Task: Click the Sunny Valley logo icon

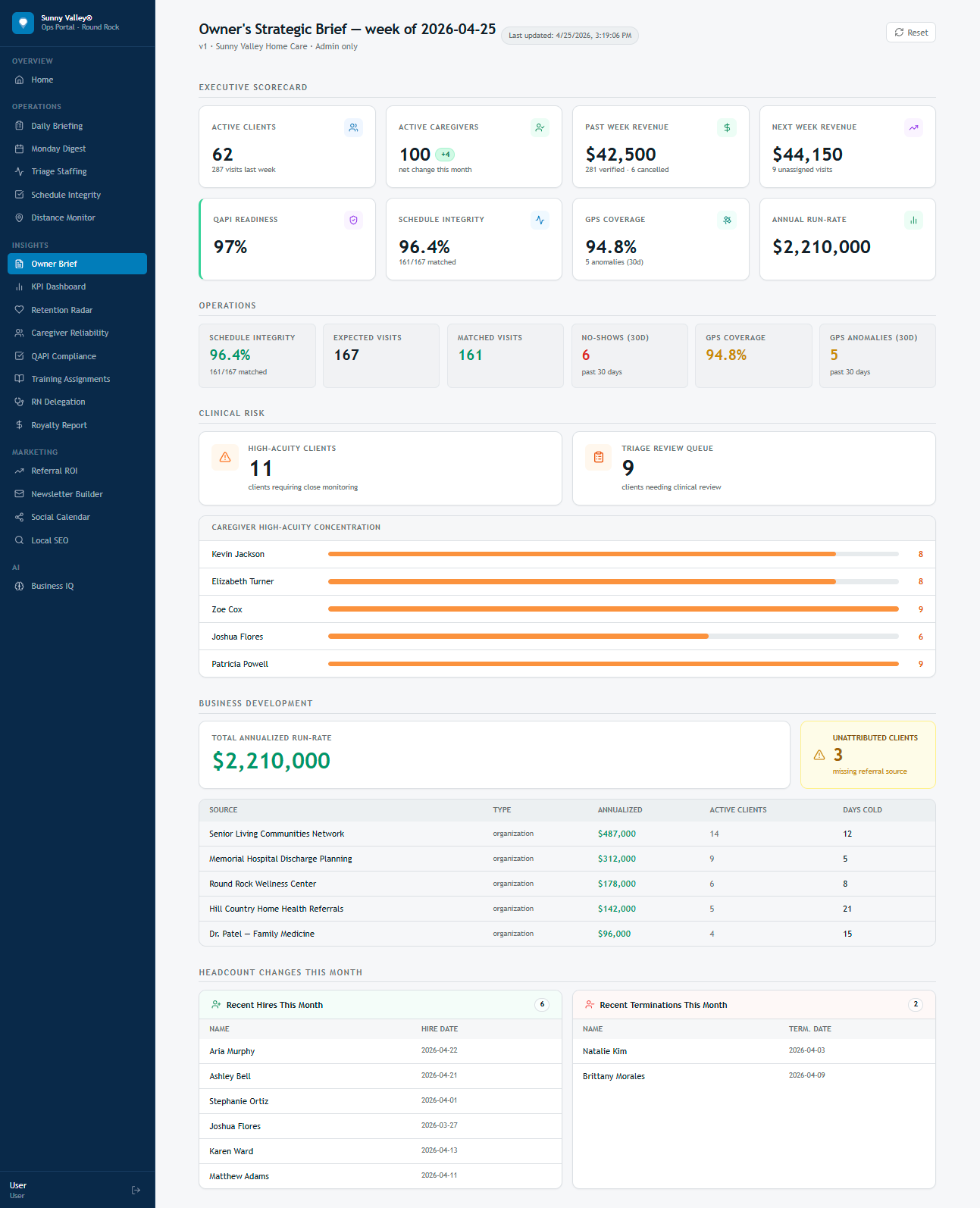Action: (23, 23)
